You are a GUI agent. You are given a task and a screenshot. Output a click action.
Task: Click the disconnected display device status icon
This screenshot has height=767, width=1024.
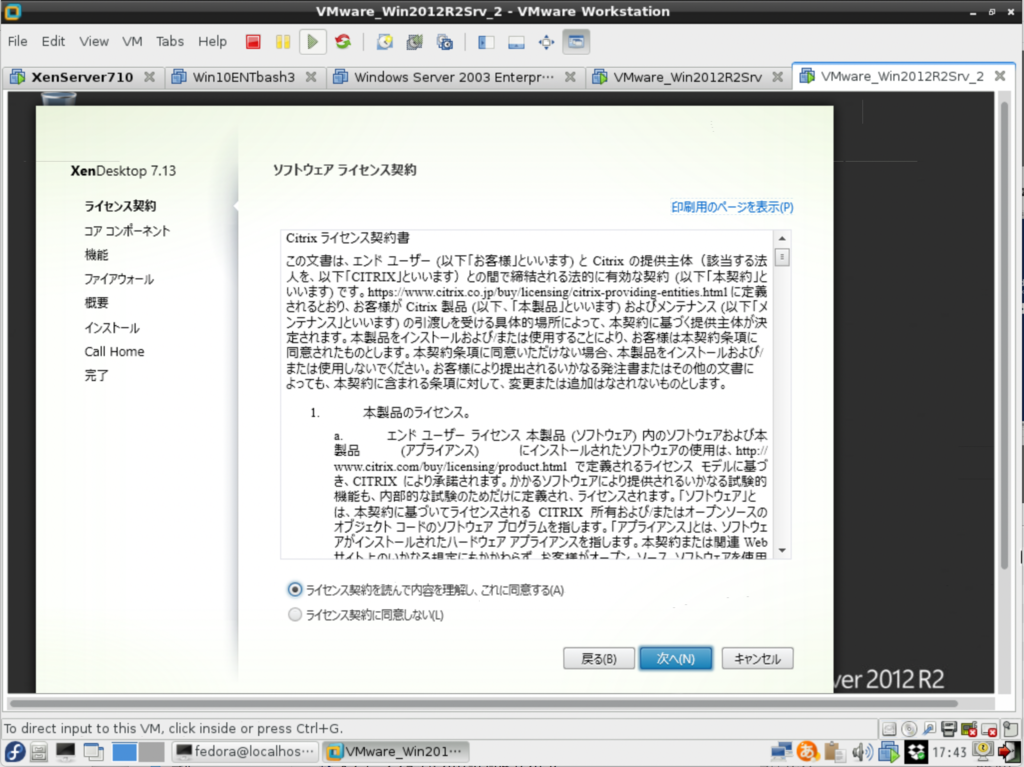[x=989, y=728]
